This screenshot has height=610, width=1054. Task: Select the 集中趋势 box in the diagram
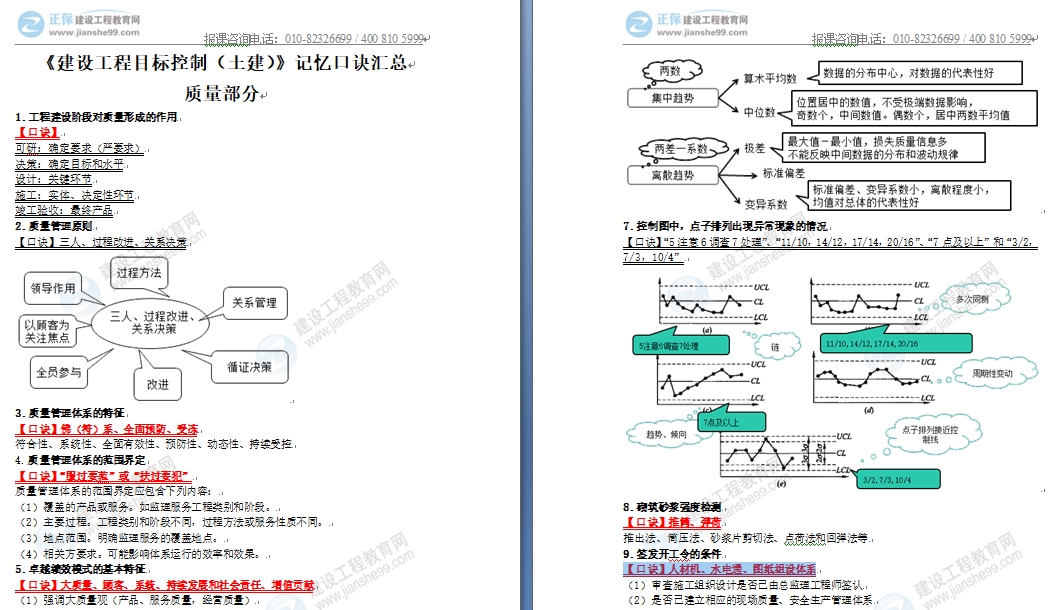tap(671, 98)
